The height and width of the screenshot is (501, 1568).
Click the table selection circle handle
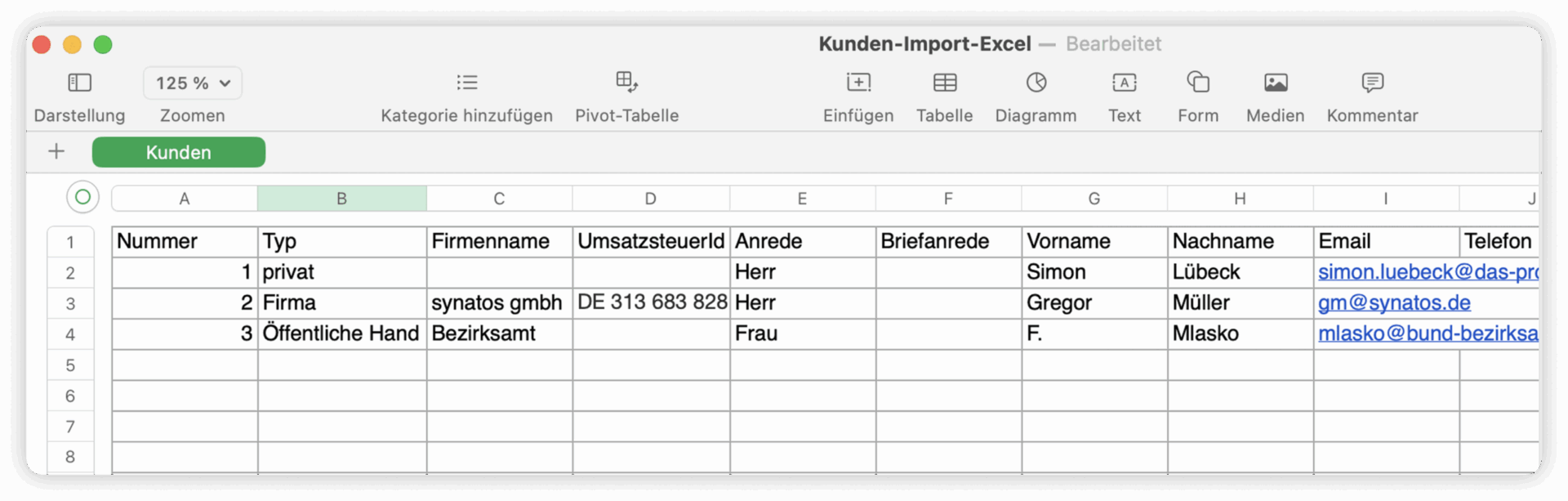click(82, 197)
